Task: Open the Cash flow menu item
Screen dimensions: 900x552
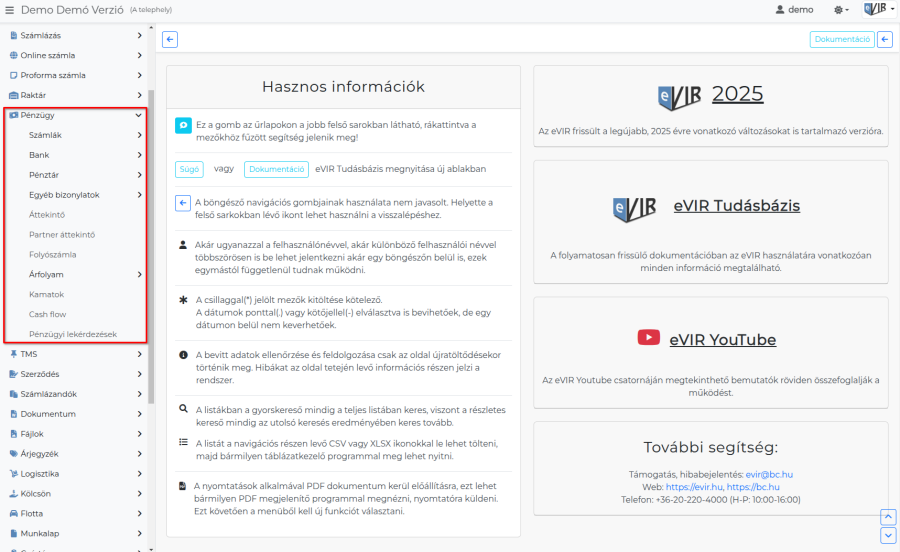Action: pos(48,314)
